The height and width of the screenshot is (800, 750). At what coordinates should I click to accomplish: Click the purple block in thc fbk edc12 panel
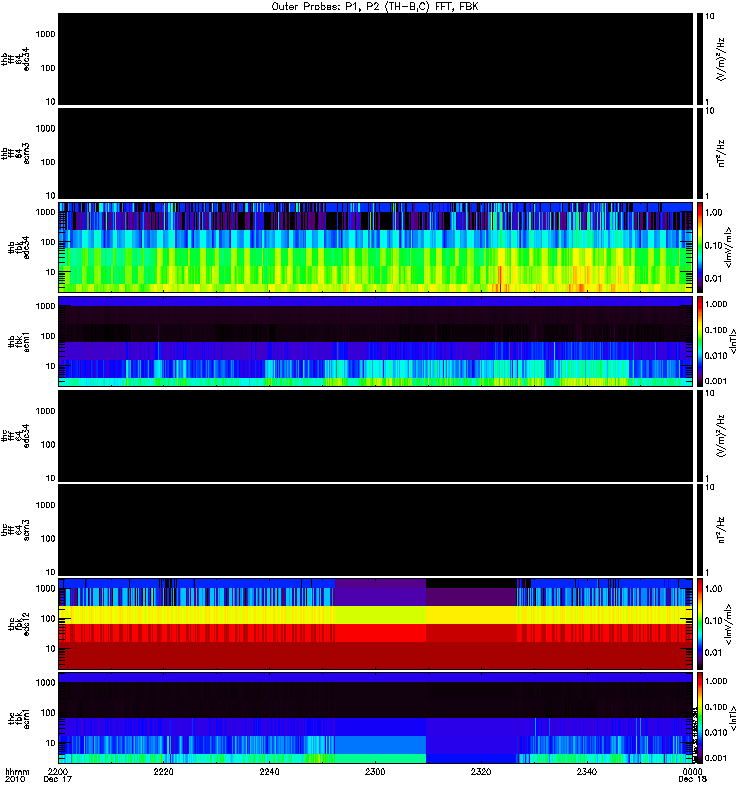pos(380,592)
